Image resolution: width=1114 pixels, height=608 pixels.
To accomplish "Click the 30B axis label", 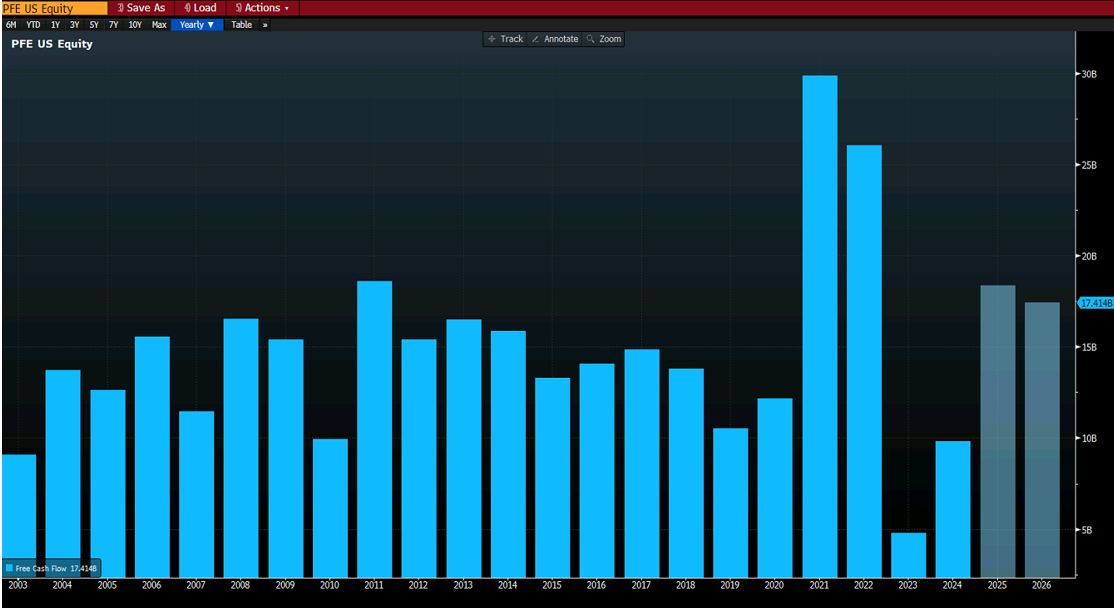I will tap(1089, 74).
